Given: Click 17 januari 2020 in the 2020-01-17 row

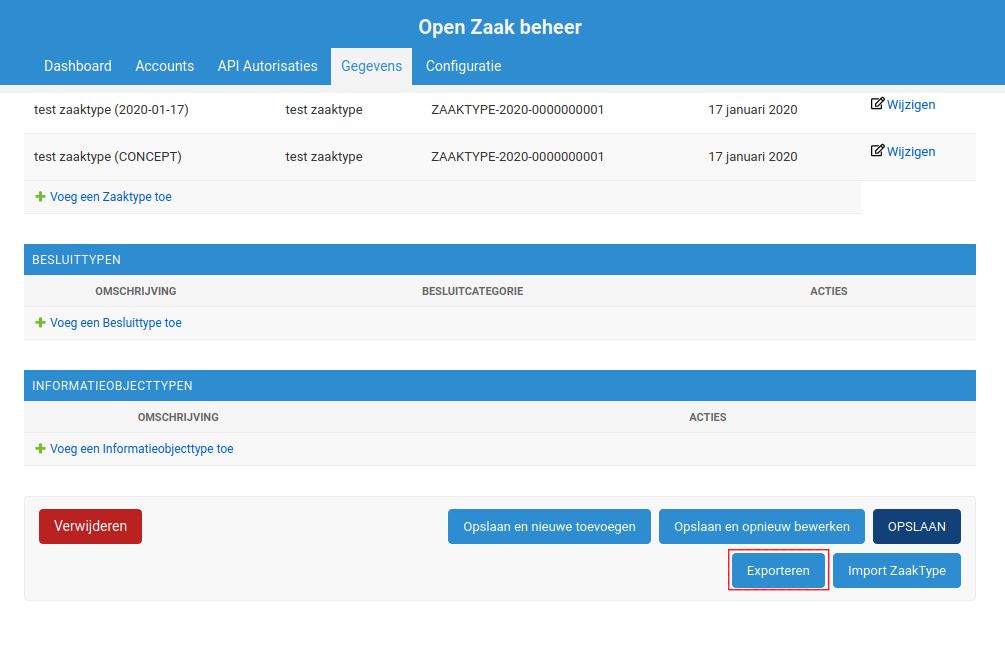Looking at the screenshot, I should [x=752, y=110].
